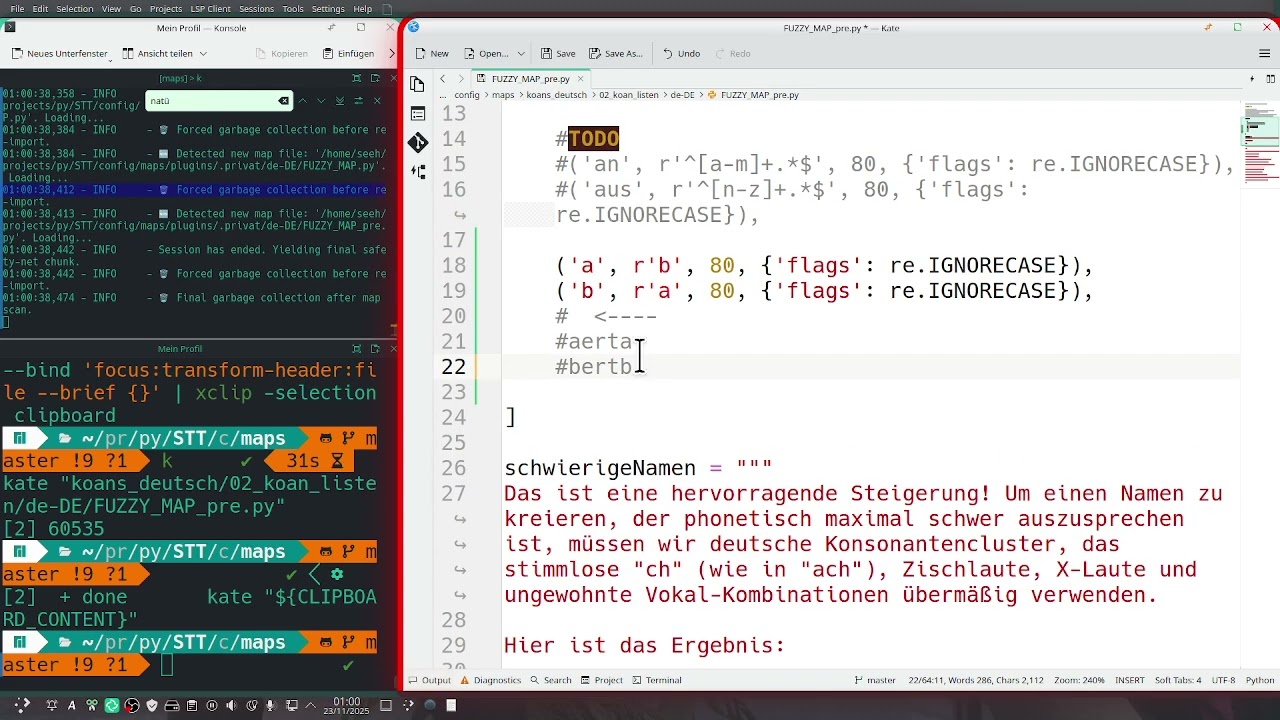
Task: Clear the terminal search field with the x icon
Action: coord(283,101)
